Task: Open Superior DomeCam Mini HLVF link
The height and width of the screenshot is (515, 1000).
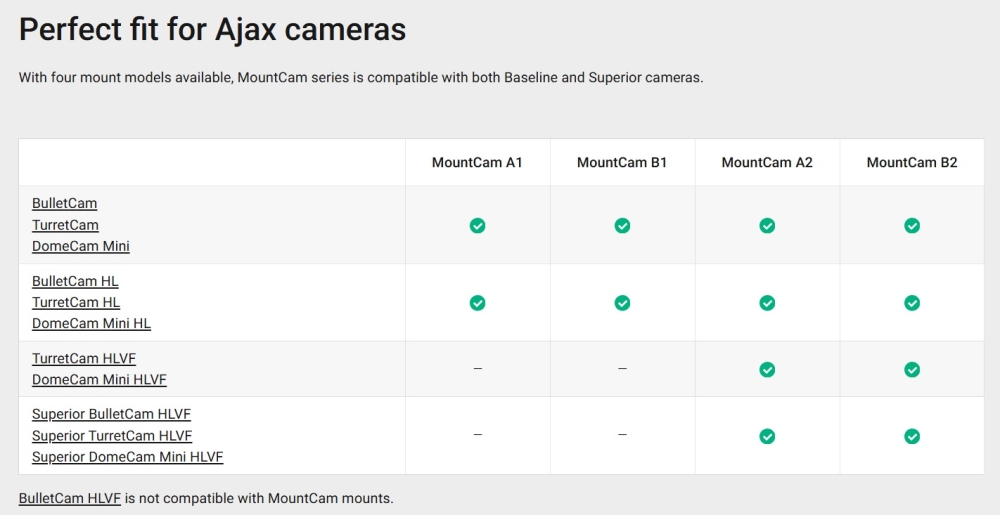Action: pos(127,457)
